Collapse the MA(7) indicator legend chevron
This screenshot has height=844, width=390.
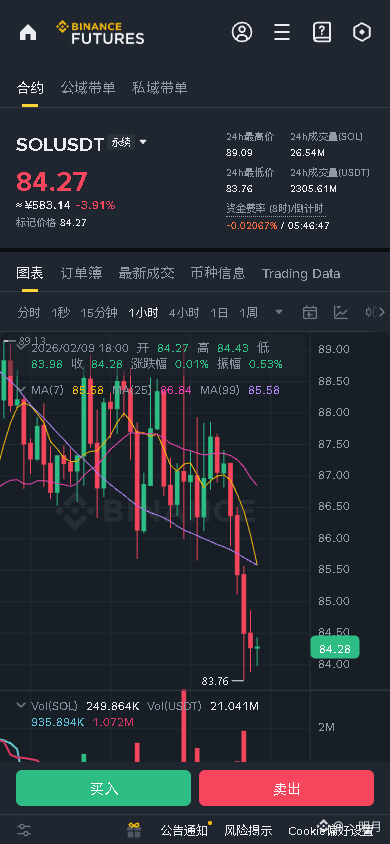[21, 389]
